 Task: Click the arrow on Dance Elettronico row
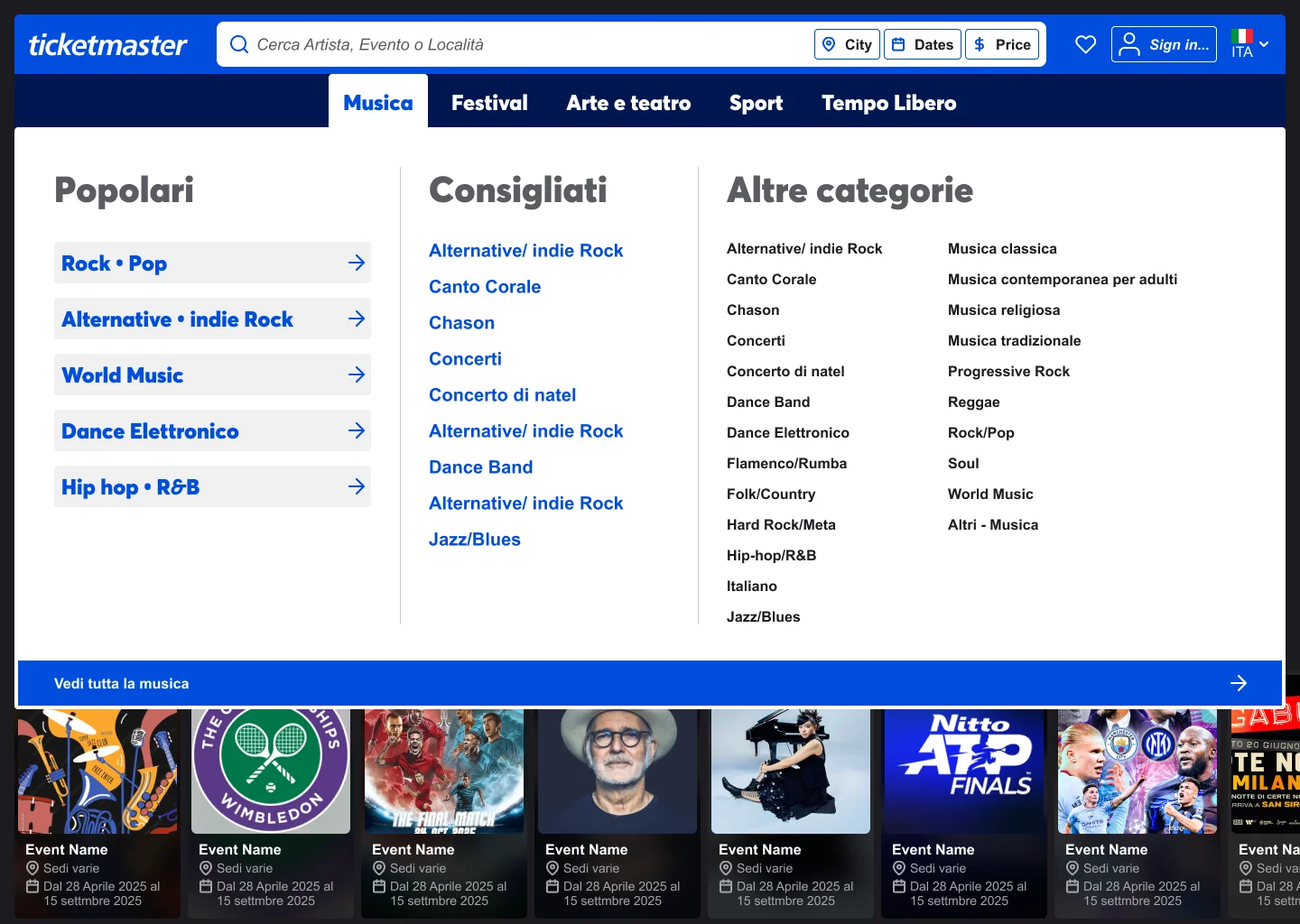click(x=357, y=430)
